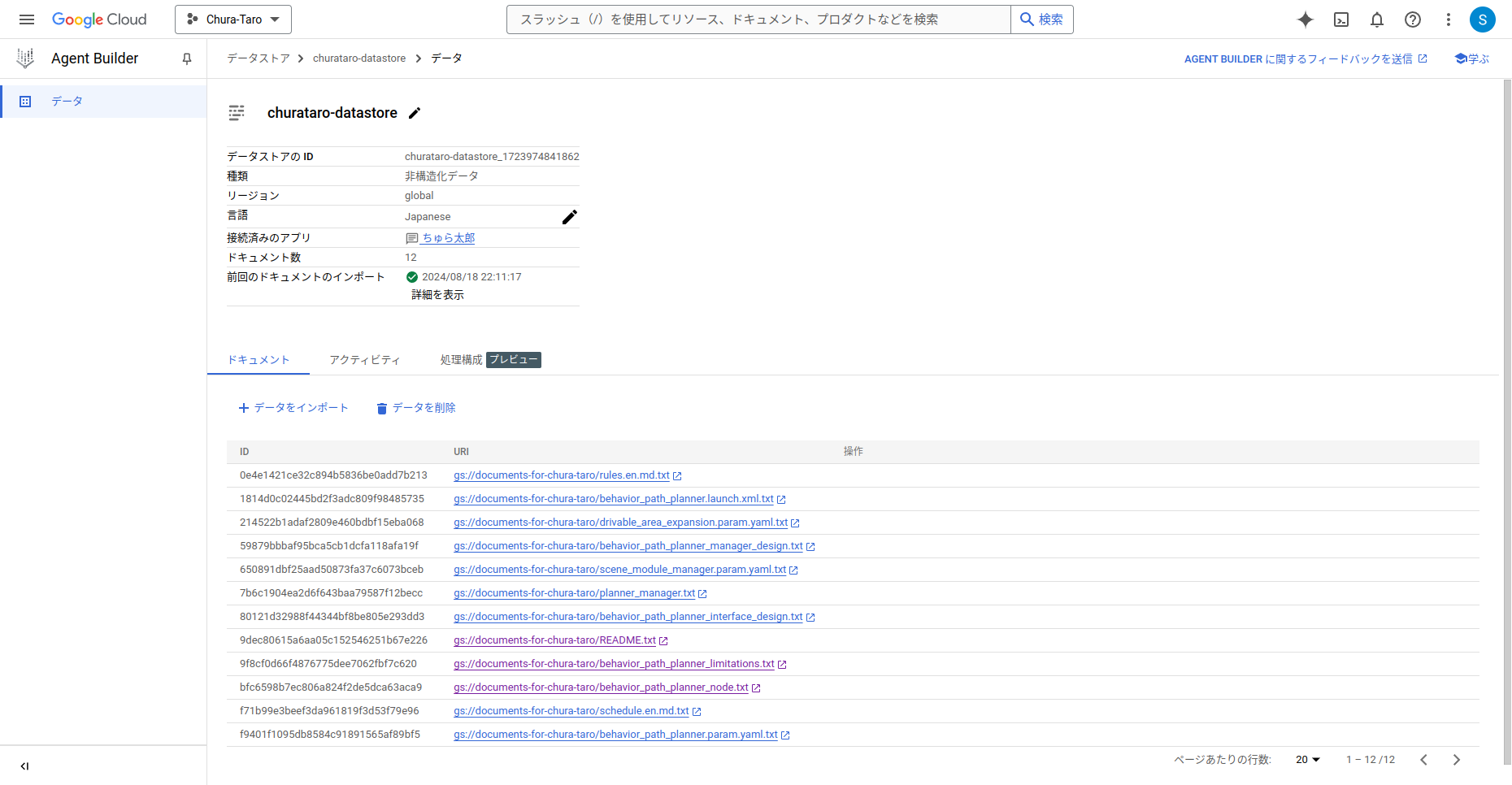Edit the Japanese language setting pencil
Screen dimensions: 1512x785
[x=570, y=217]
